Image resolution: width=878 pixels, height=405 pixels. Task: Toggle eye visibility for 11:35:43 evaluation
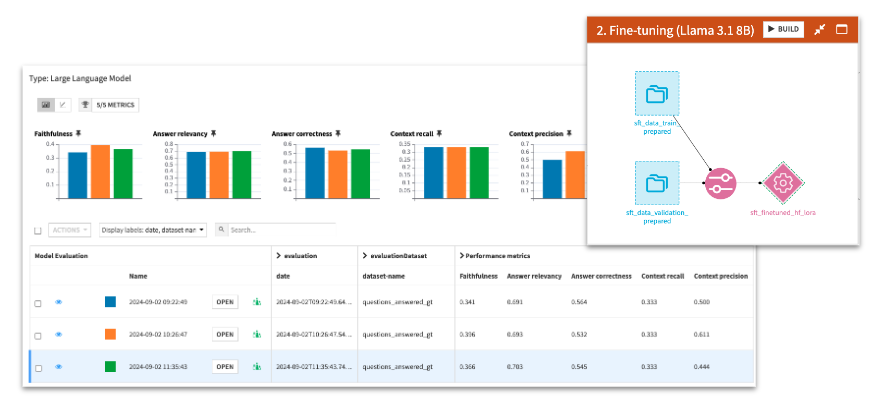tap(58, 367)
